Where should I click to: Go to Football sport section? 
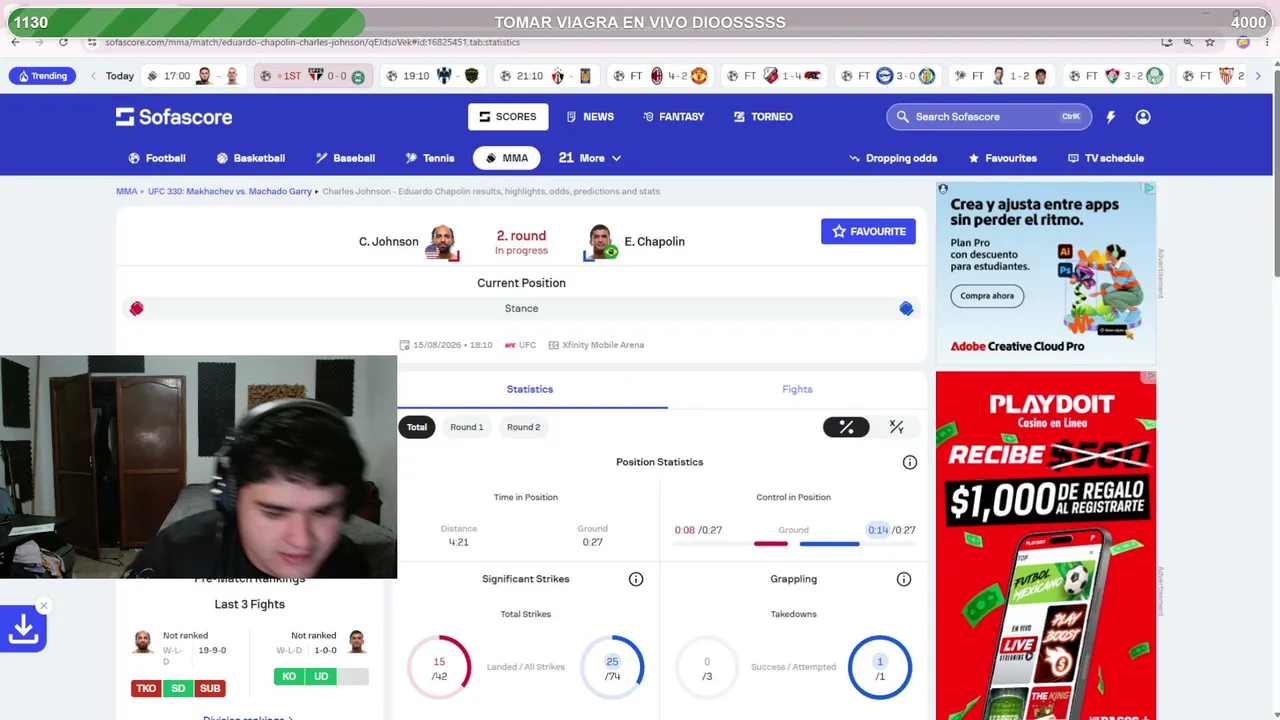[x=157, y=158]
